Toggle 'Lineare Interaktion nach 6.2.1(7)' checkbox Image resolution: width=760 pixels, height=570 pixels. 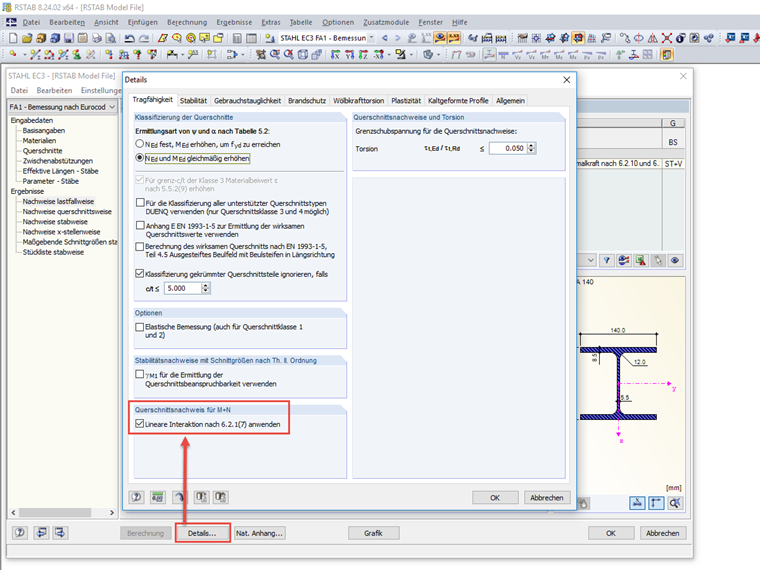(x=140, y=424)
